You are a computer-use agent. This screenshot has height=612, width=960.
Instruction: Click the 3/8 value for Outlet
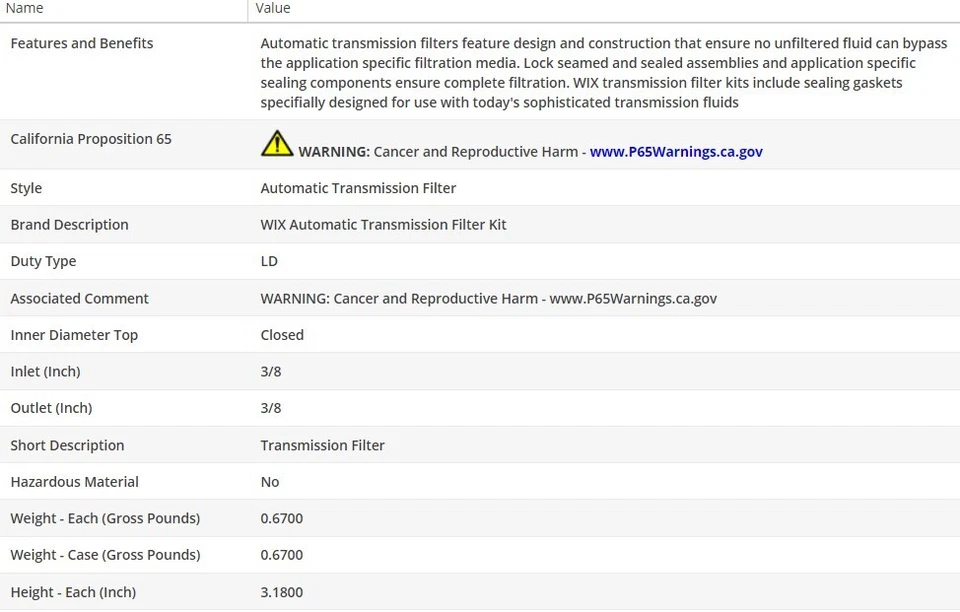(x=271, y=408)
